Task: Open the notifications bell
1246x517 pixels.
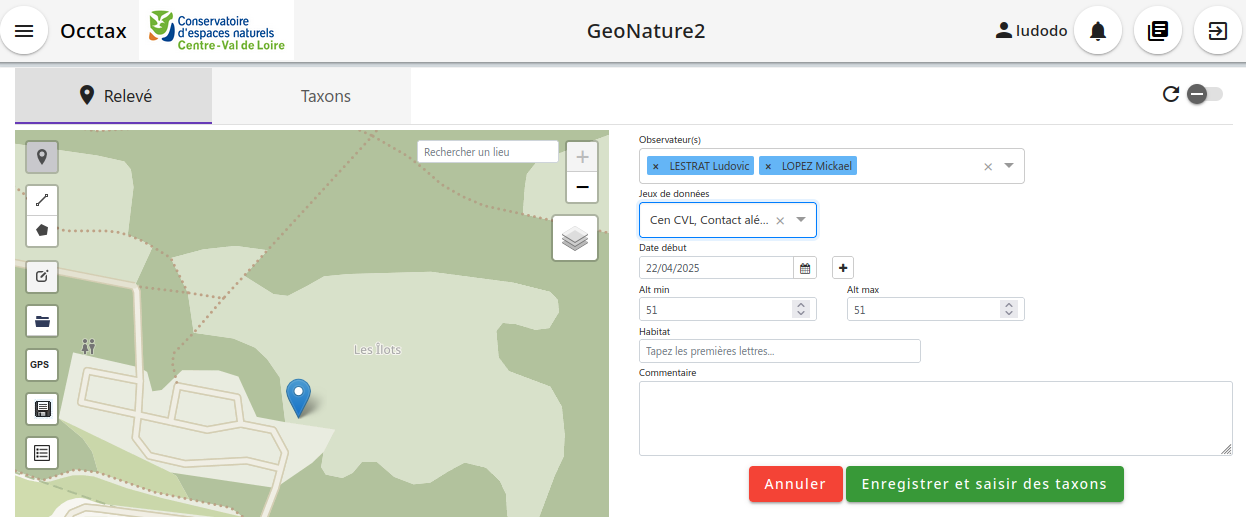Action: coord(1098,31)
